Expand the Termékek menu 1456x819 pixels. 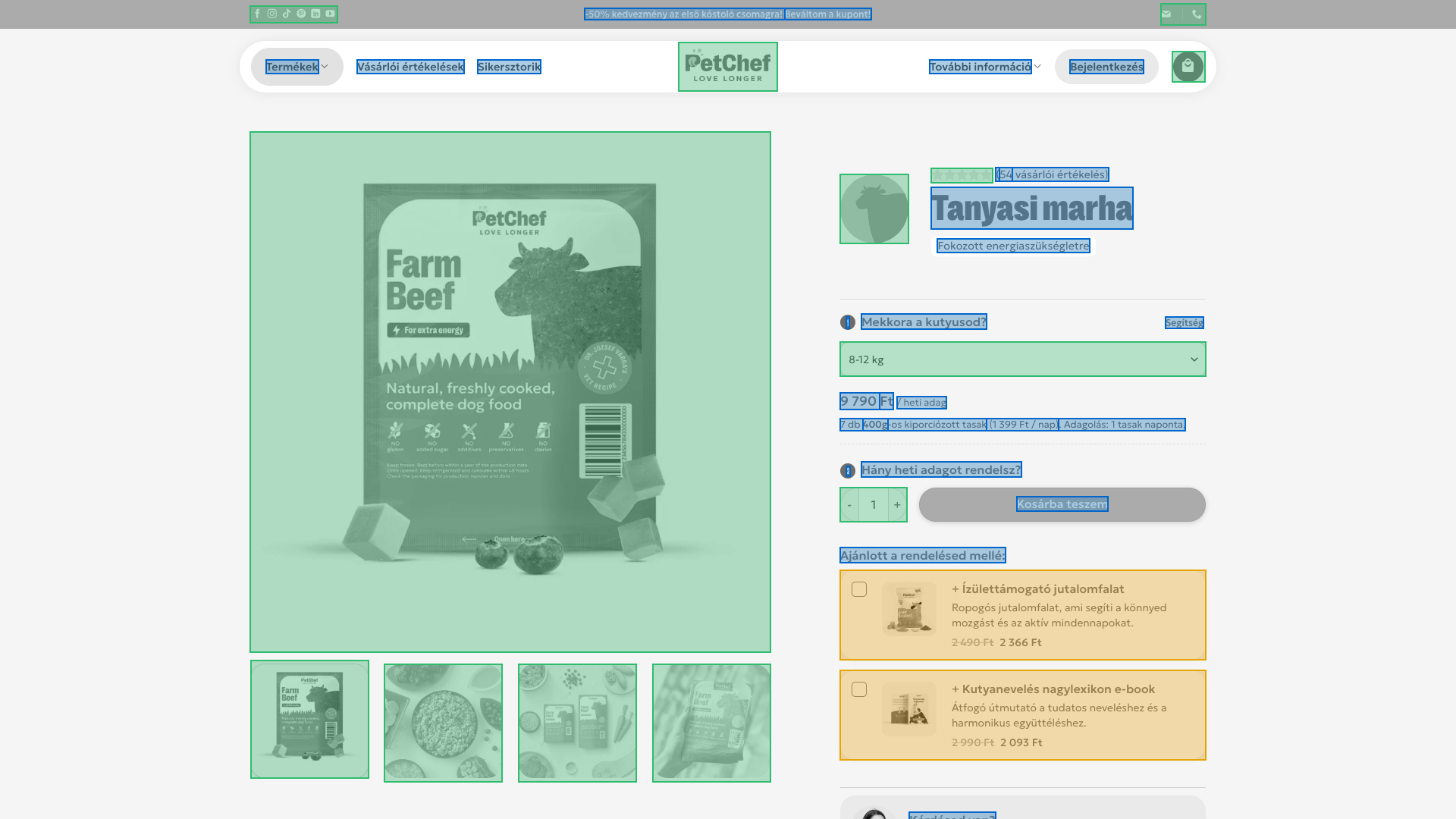pyautogui.click(x=297, y=67)
